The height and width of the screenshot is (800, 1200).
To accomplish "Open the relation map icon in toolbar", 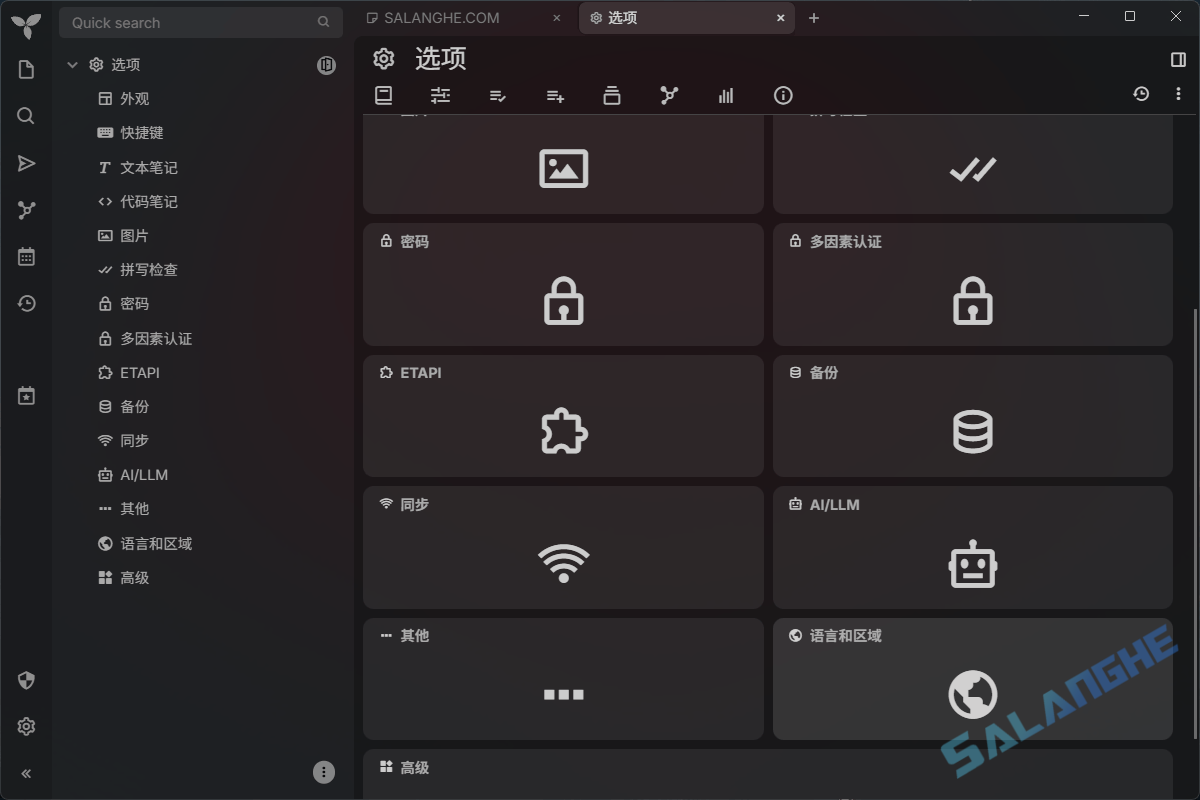I will (x=668, y=95).
